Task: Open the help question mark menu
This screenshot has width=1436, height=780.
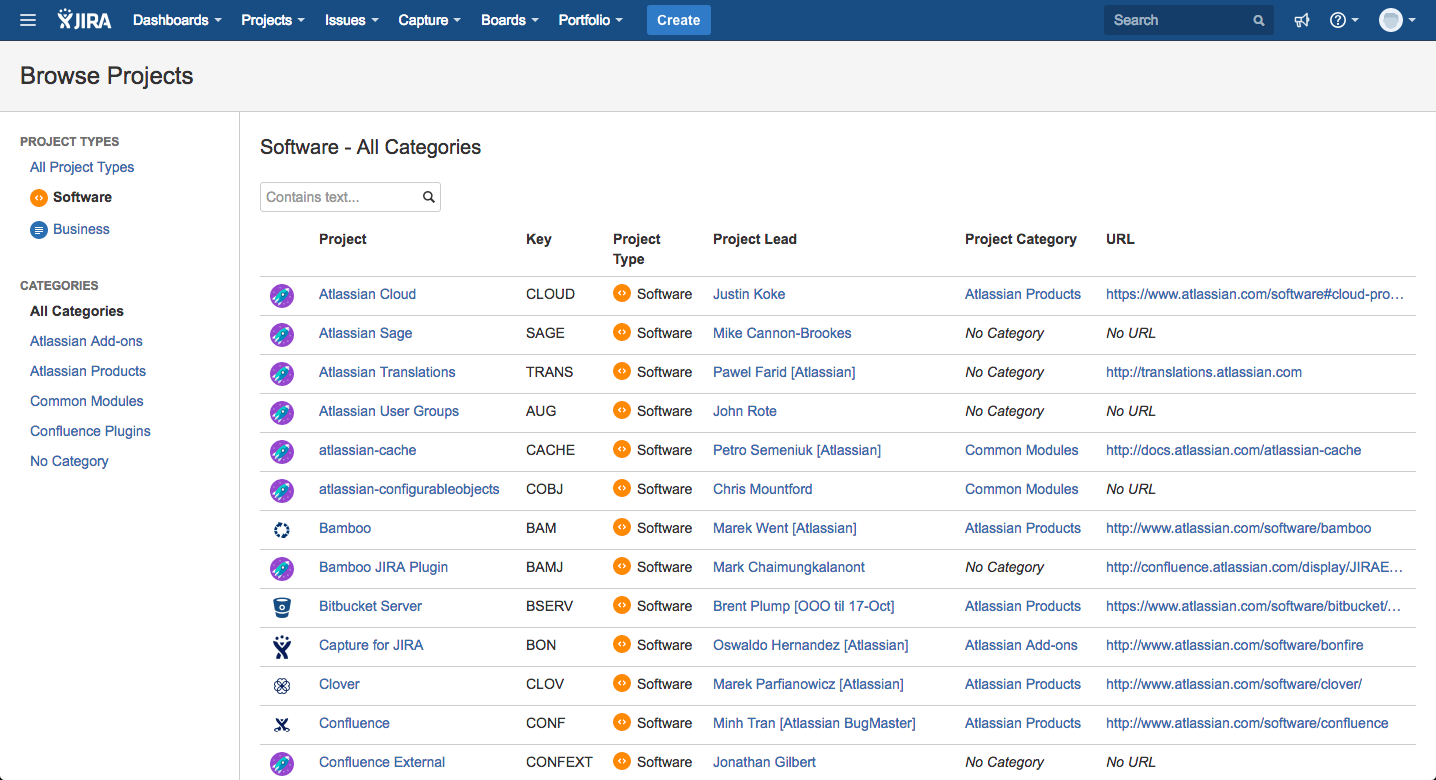Action: (1344, 20)
